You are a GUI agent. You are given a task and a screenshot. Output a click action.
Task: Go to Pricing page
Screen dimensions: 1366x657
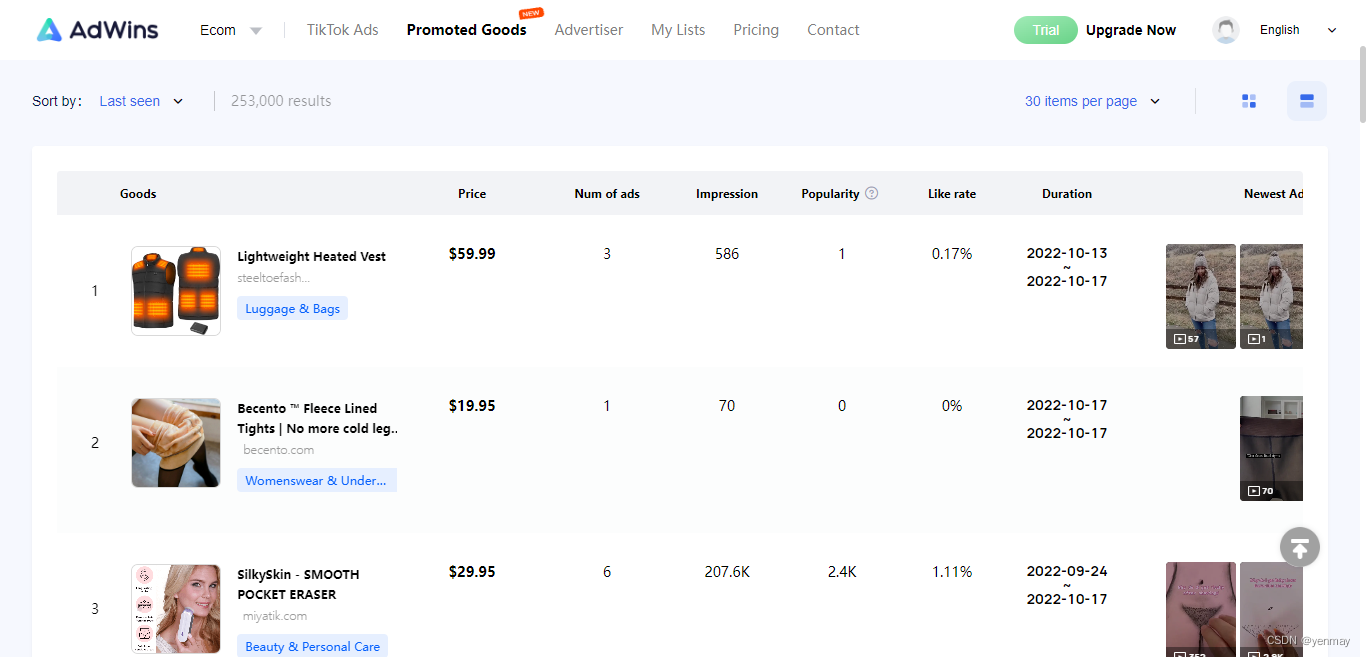click(x=756, y=30)
